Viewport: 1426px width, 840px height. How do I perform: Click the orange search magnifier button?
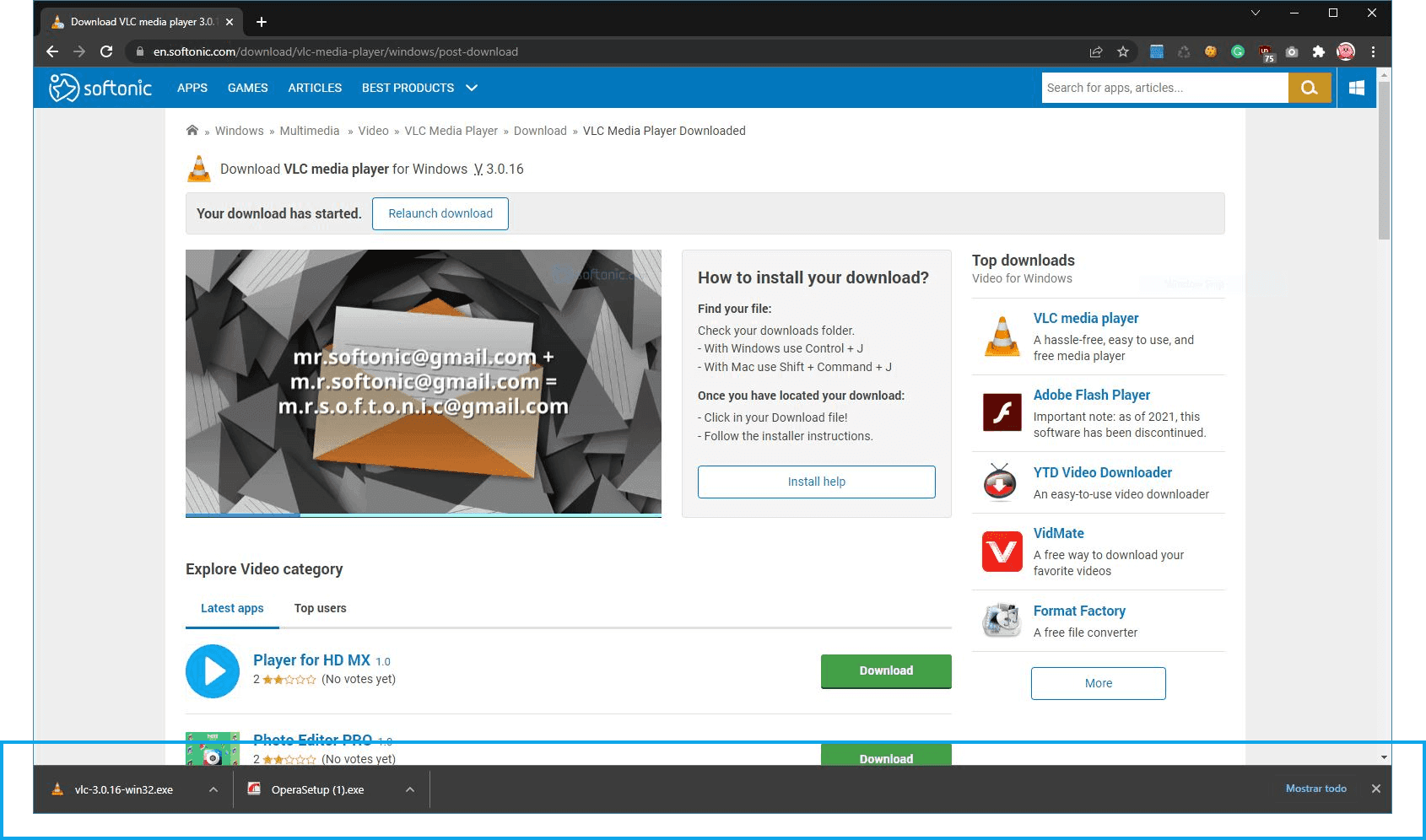coord(1309,88)
